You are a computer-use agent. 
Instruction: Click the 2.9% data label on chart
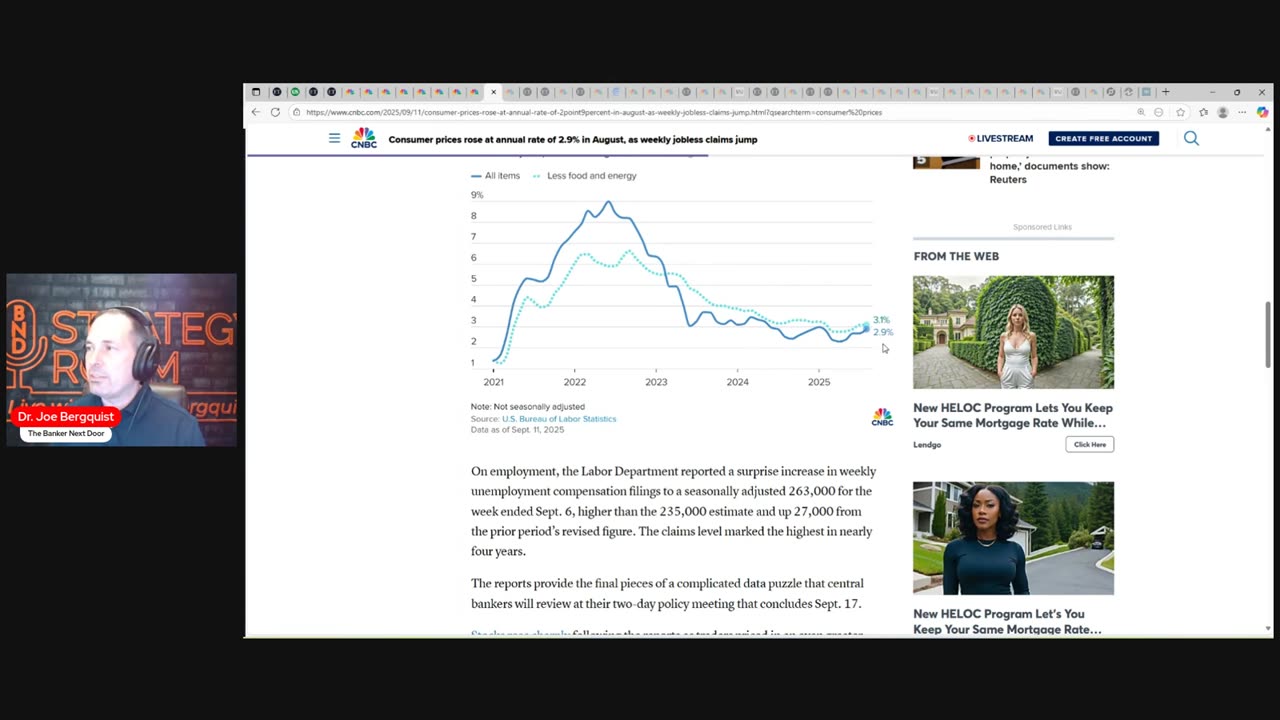pos(883,332)
